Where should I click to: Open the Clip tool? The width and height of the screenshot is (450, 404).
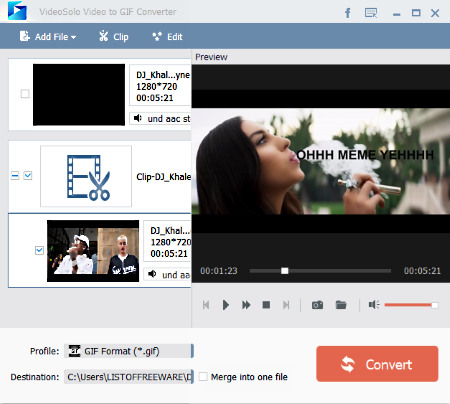click(x=114, y=37)
